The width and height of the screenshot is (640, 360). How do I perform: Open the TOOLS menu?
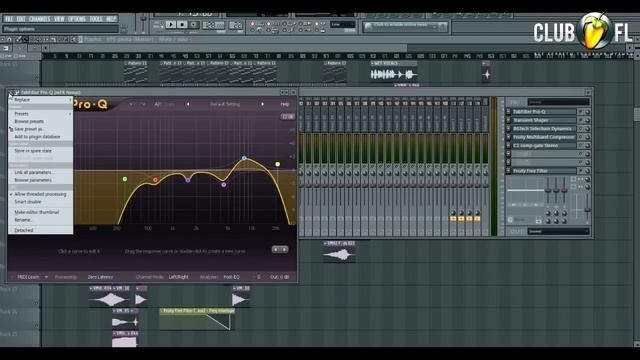[x=96, y=19]
